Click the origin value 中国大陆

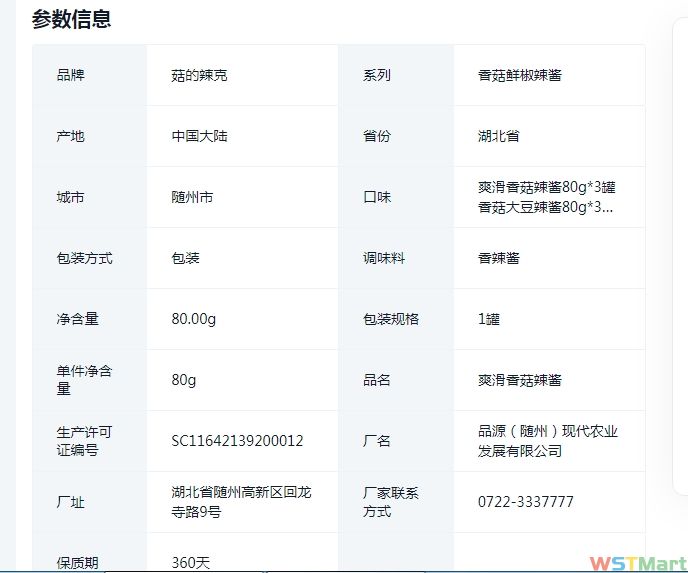[x=200, y=136]
